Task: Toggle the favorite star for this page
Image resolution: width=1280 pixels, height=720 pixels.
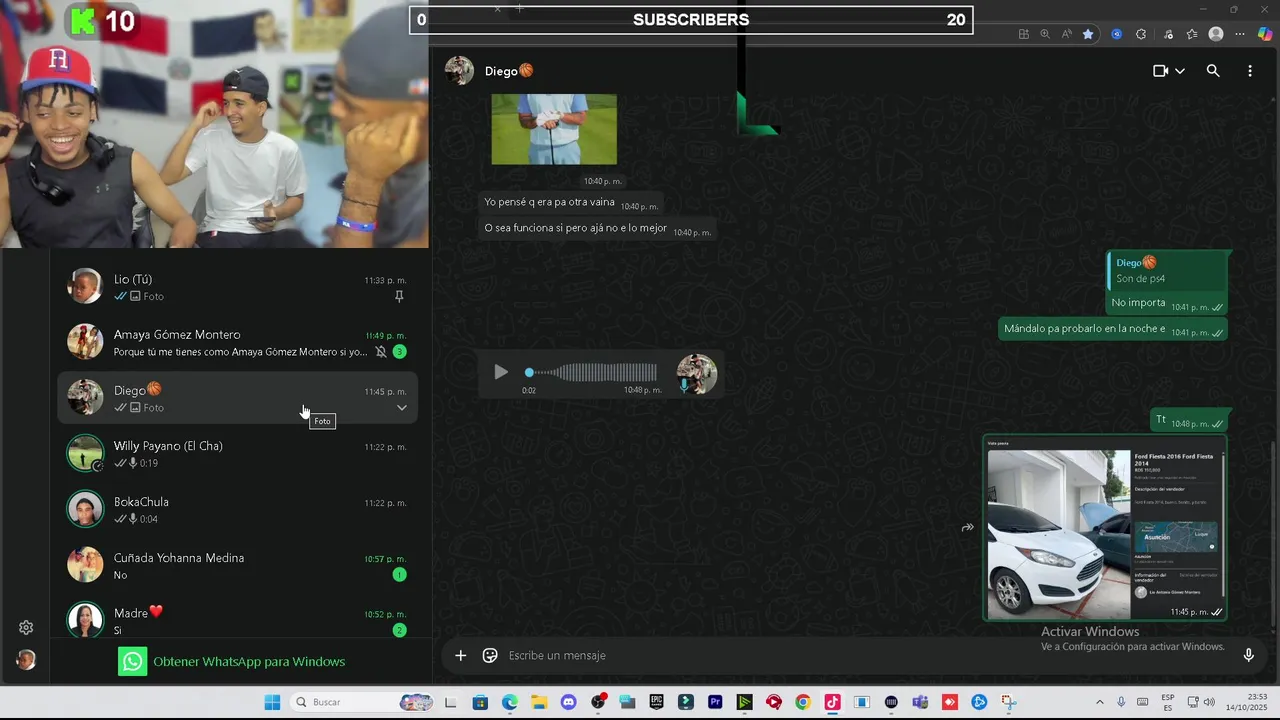Action: tap(1088, 34)
